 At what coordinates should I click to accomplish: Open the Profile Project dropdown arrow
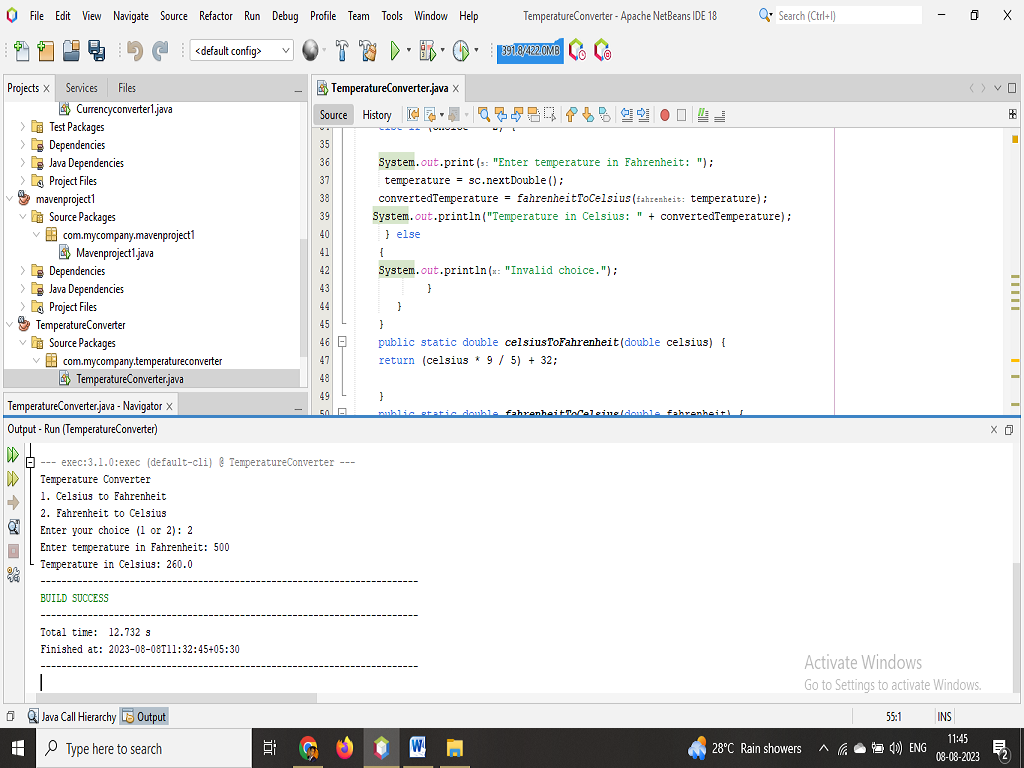(x=476, y=50)
